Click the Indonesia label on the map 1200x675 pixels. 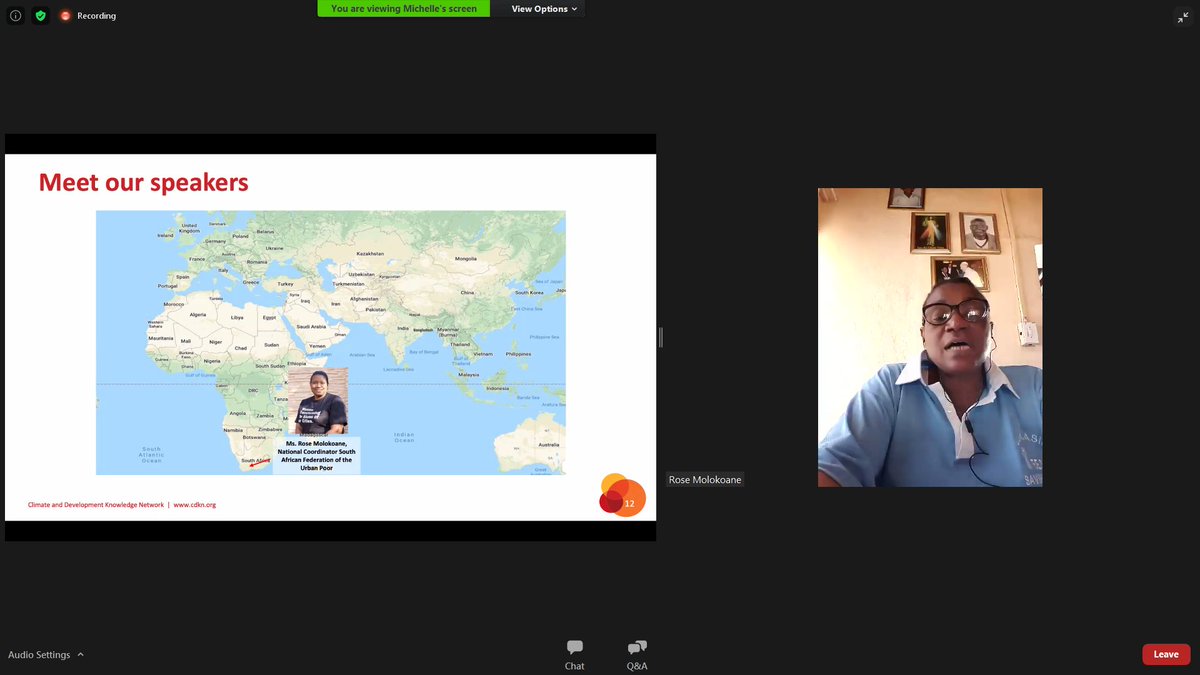[497, 388]
